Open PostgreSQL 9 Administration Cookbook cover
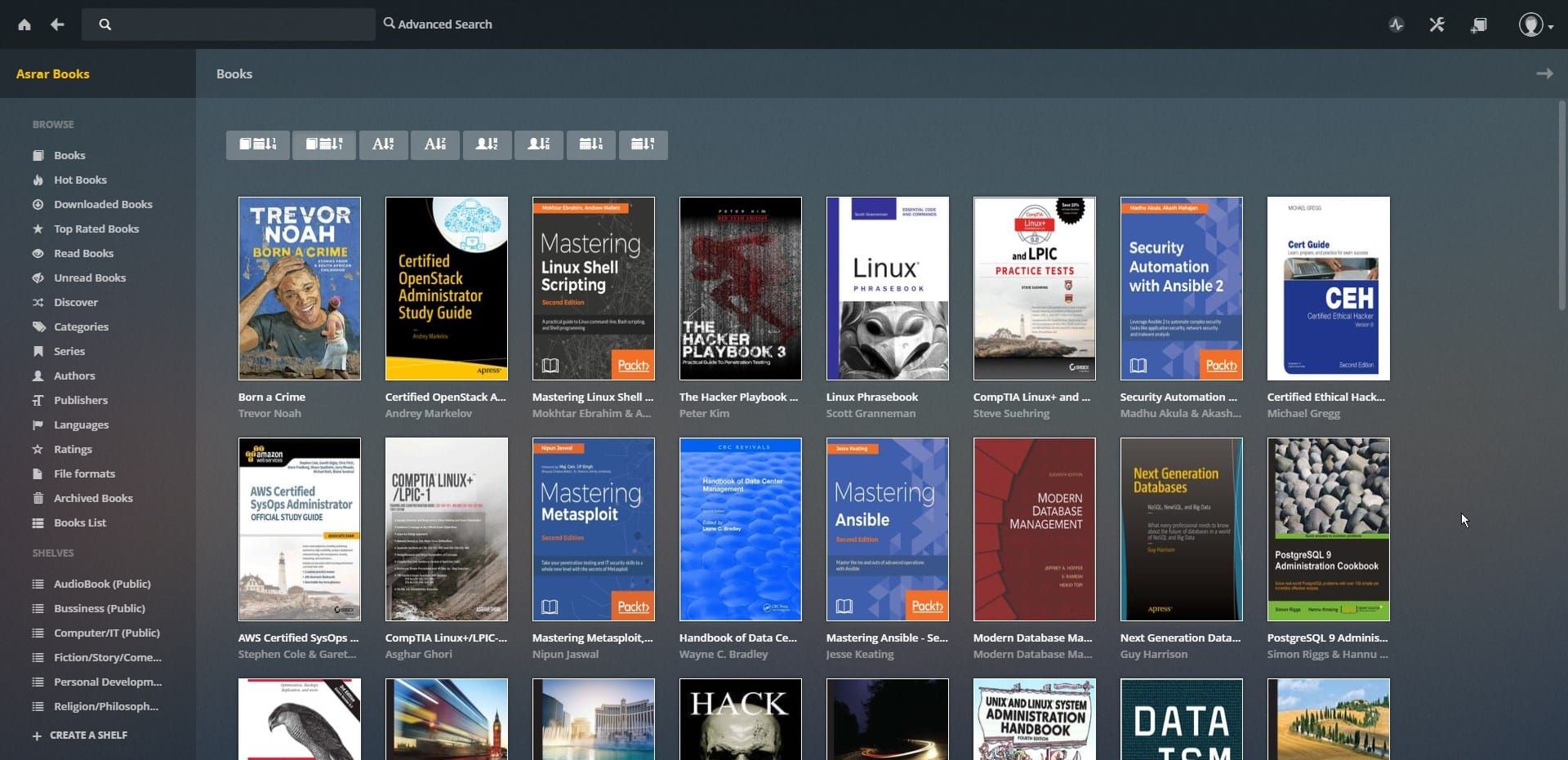The height and width of the screenshot is (760, 1568). (1329, 529)
